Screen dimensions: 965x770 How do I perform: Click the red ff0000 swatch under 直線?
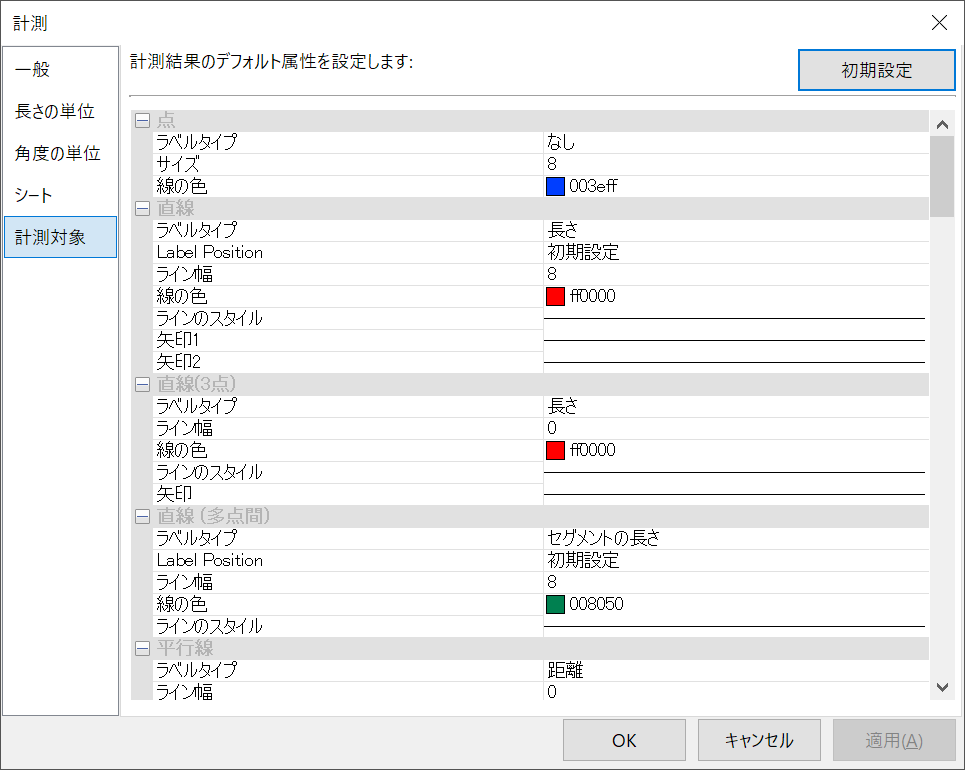555,296
